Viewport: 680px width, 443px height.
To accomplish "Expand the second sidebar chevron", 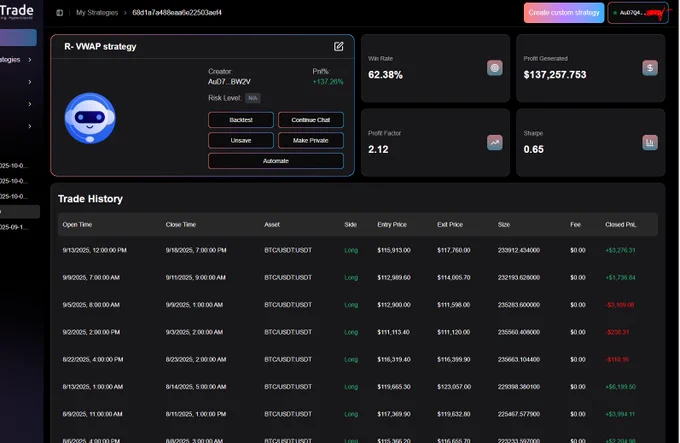I will (30, 82).
